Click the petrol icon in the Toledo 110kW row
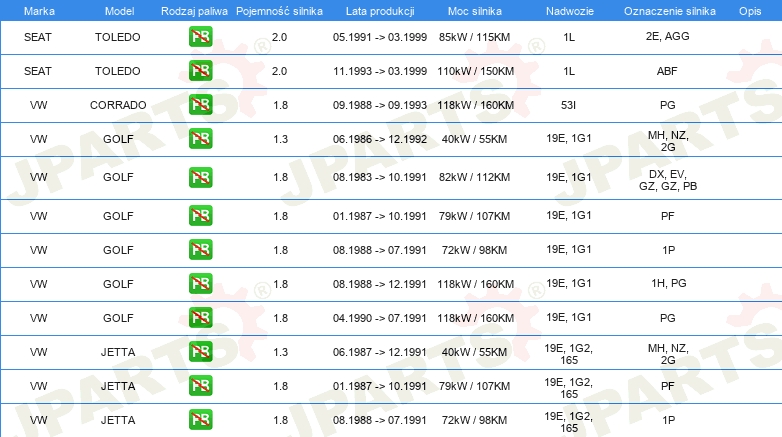The image size is (782, 437). point(200,71)
